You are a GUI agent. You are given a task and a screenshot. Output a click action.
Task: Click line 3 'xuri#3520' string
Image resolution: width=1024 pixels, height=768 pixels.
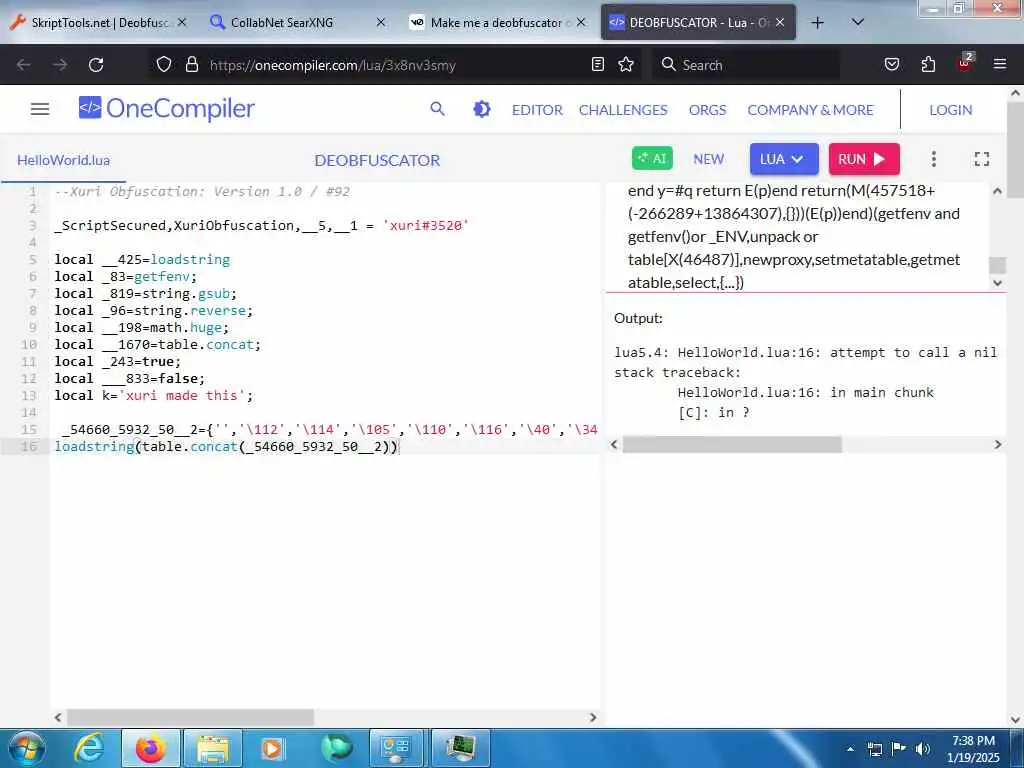tap(426, 226)
